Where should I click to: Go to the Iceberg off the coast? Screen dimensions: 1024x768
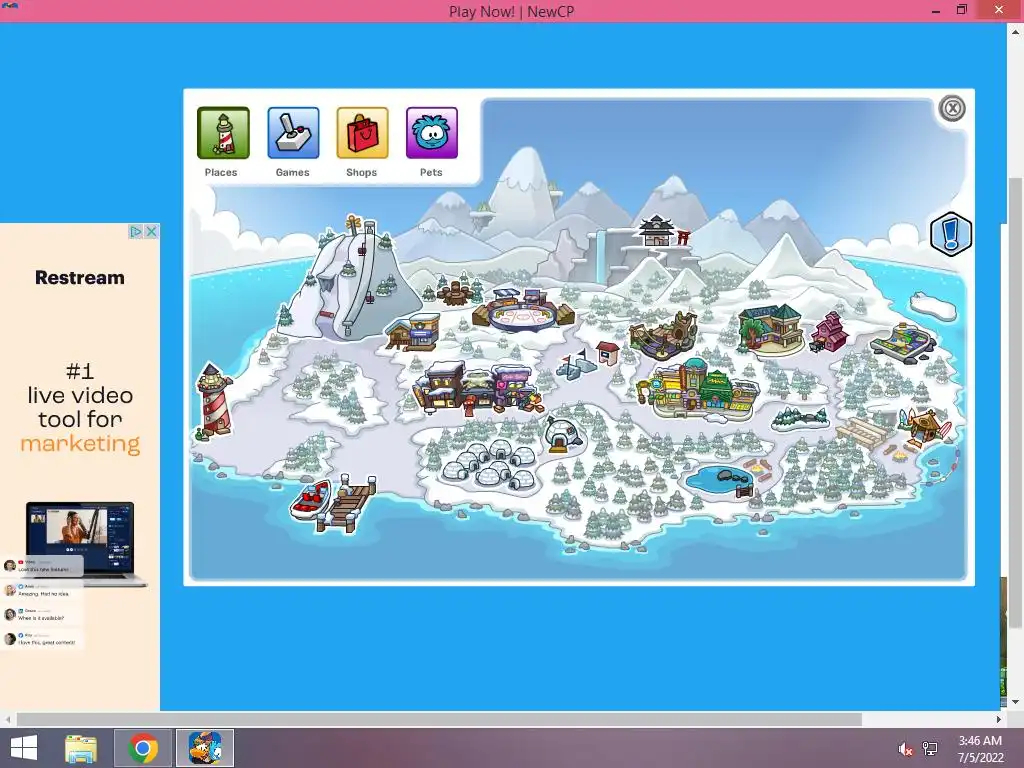(x=933, y=306)
